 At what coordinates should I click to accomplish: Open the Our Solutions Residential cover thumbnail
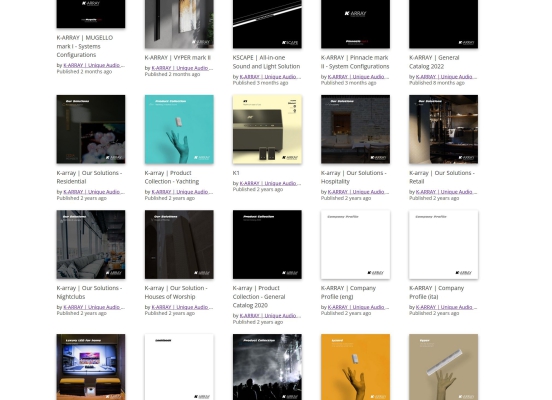[91, 129]
